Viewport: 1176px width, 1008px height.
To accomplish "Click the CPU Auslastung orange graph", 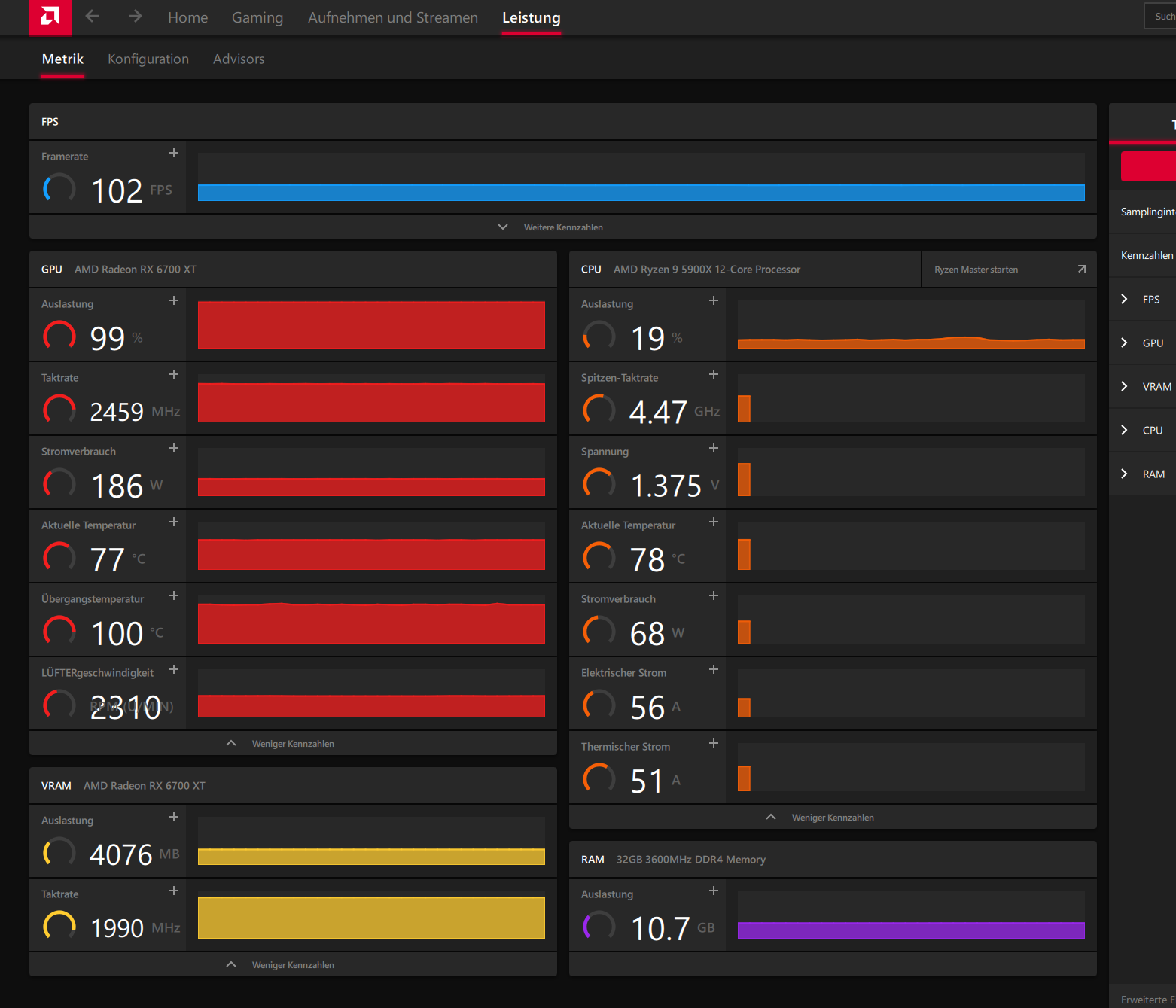I will 911,324.
